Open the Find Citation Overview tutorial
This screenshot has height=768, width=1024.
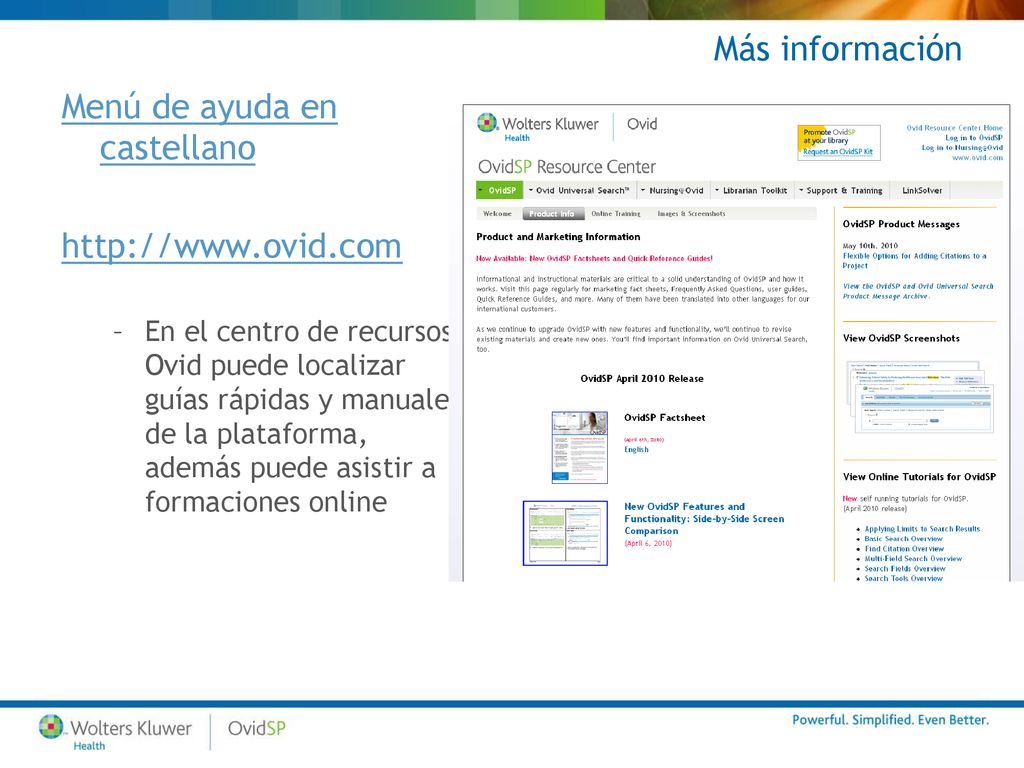[904, 549]
